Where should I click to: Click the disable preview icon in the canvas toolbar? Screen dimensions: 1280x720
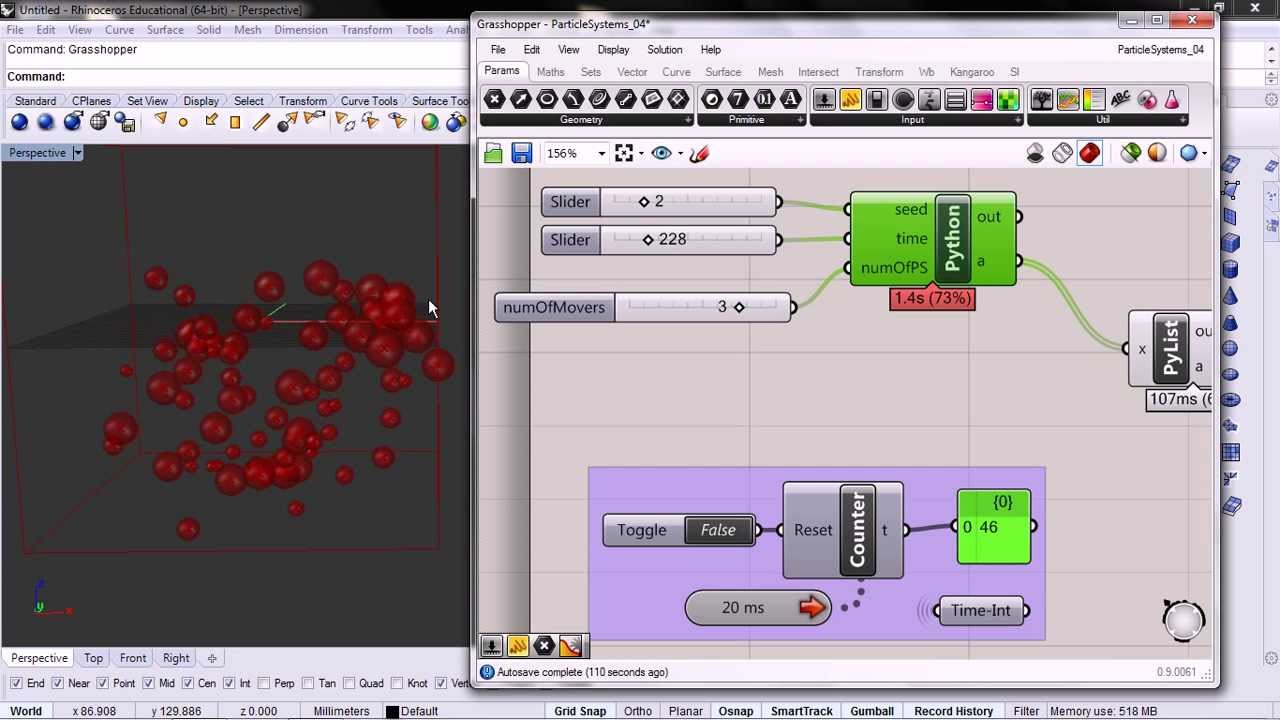[1035, 153]
